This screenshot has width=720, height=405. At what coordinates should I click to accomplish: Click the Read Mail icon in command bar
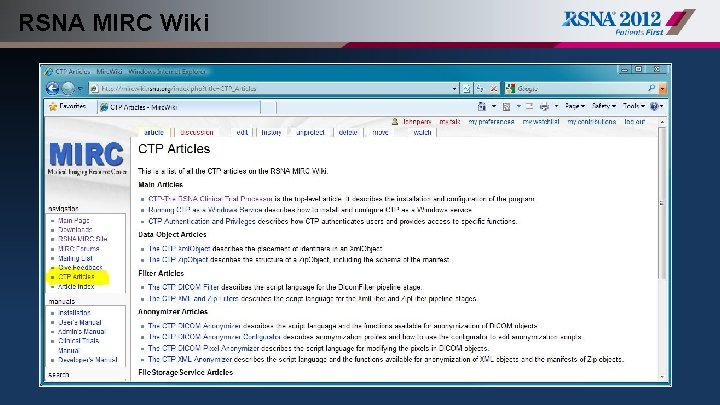click(x=529, y=107)
